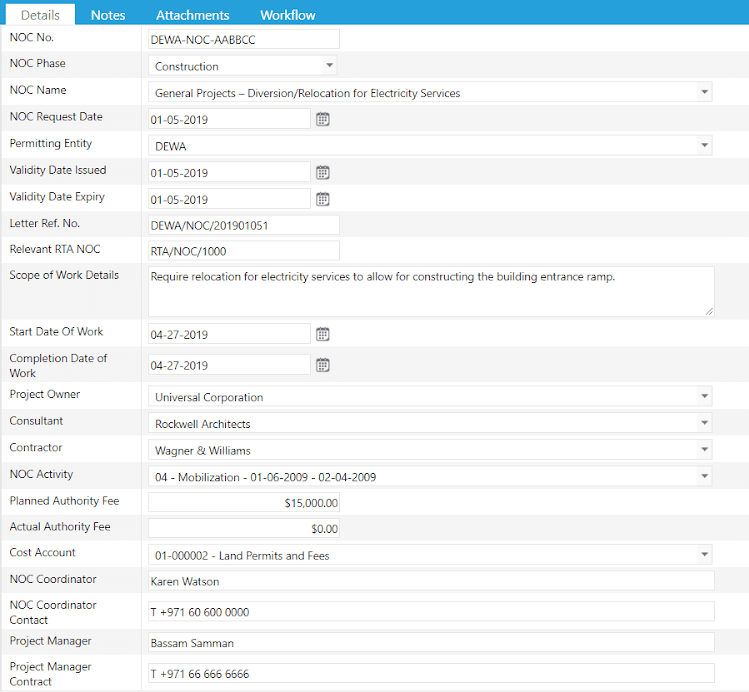Click the Relevant RTA NOC field

click(x=244, y=251)
